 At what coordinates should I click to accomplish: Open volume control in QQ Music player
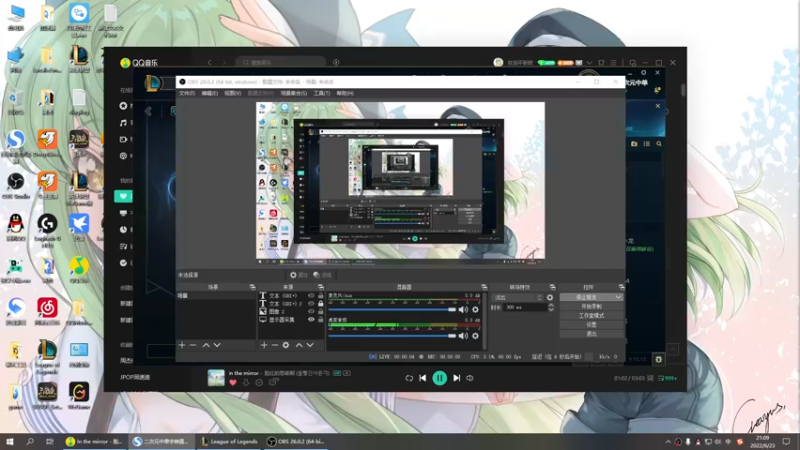(470, 378)
